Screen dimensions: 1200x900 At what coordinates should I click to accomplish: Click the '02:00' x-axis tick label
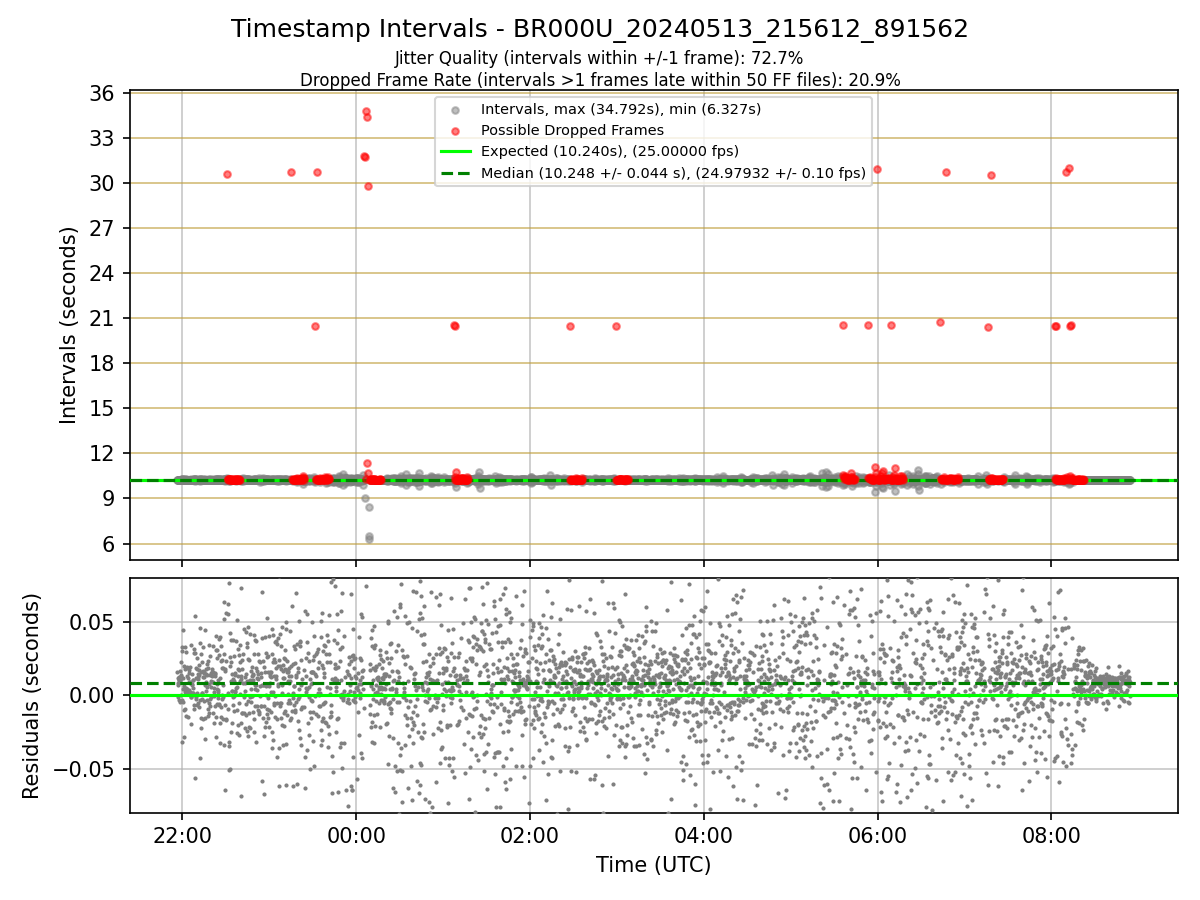point(530,835)
